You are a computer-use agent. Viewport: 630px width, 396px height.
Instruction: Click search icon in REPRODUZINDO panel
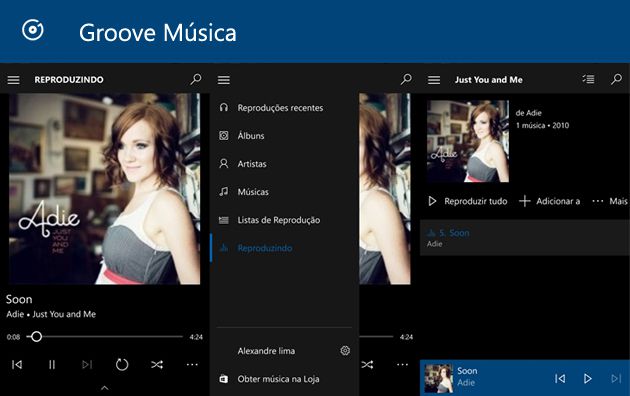click(x=196, y=79)
